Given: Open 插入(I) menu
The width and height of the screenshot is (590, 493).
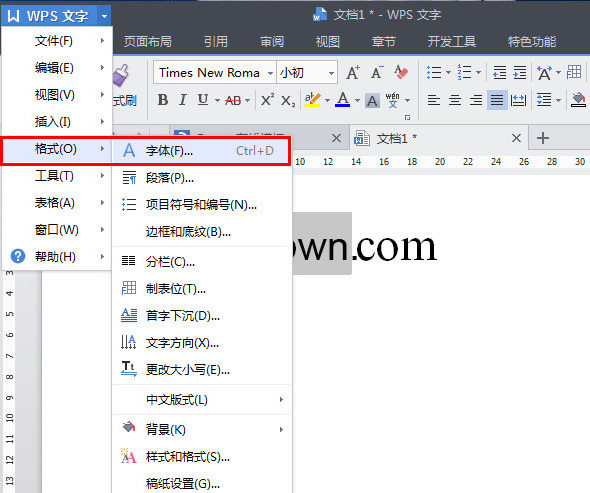Looking at the screenshot, I should pyautogui.click(x=57, y=122).
